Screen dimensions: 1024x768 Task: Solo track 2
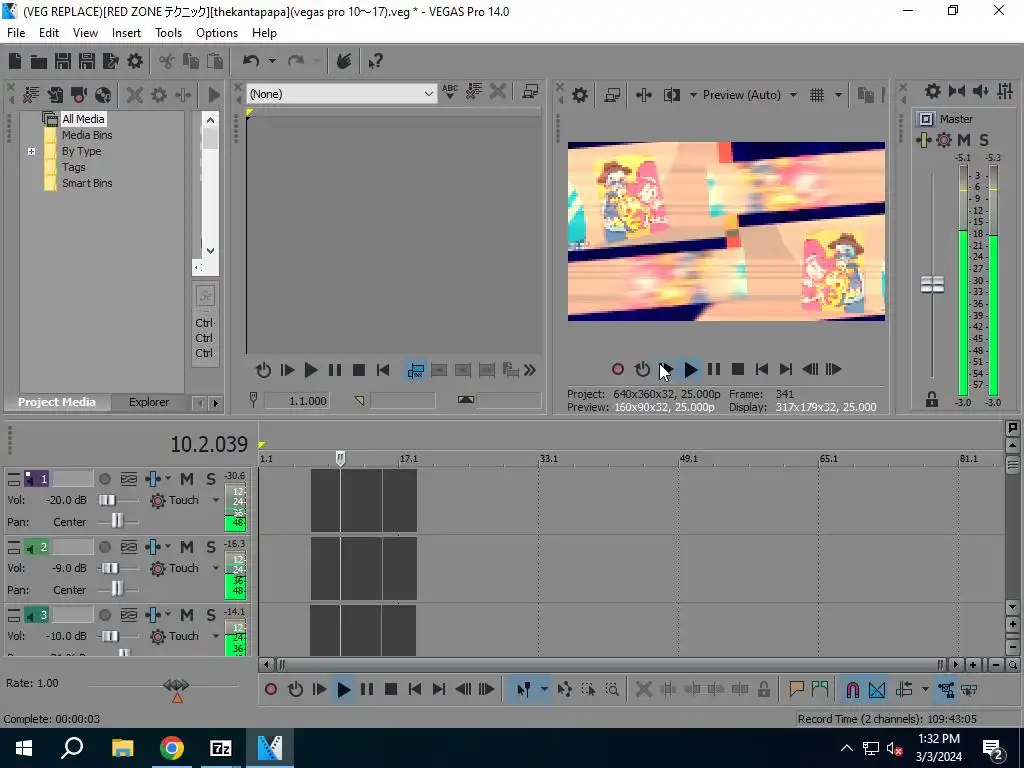pos(211,547)
